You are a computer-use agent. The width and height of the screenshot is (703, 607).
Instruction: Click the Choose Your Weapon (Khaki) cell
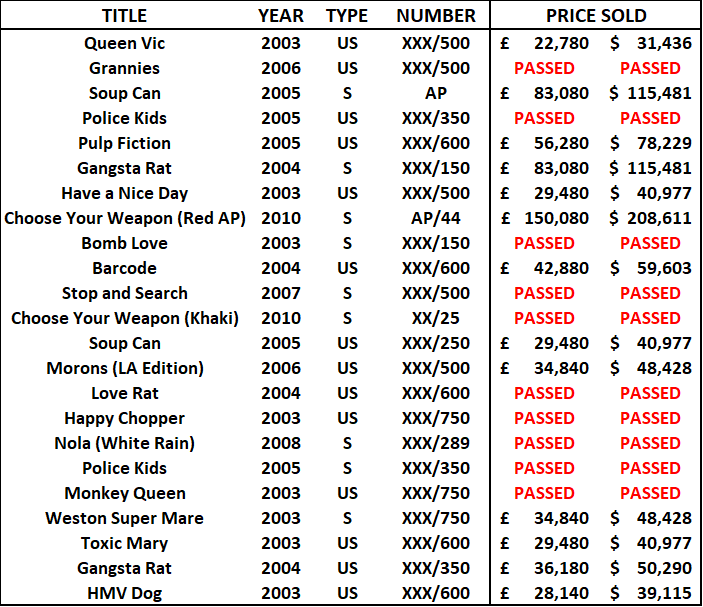[124, 318]
